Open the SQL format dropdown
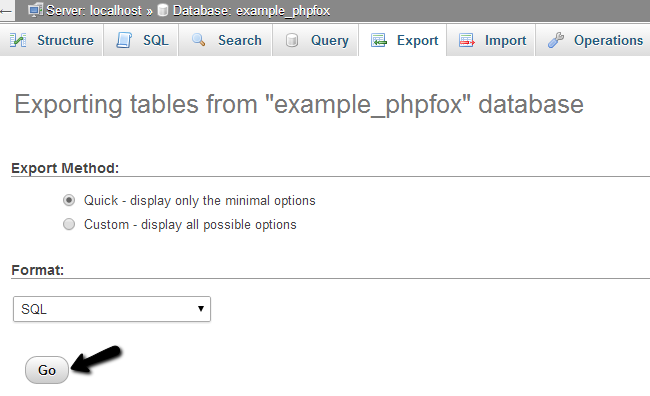Screen dimensions: 650x396 [112, 309]
